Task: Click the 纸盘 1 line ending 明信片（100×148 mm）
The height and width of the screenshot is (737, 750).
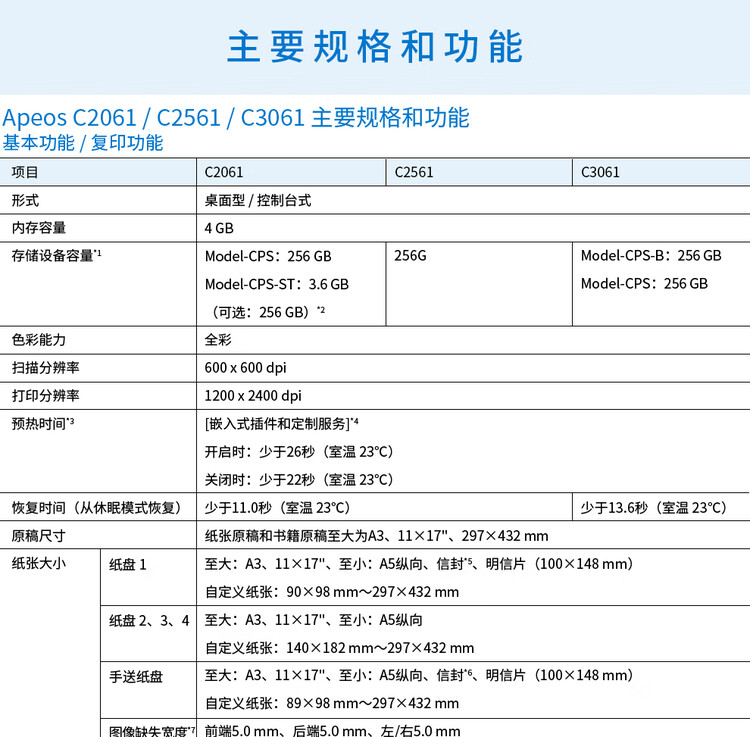Action: point(419,564)
